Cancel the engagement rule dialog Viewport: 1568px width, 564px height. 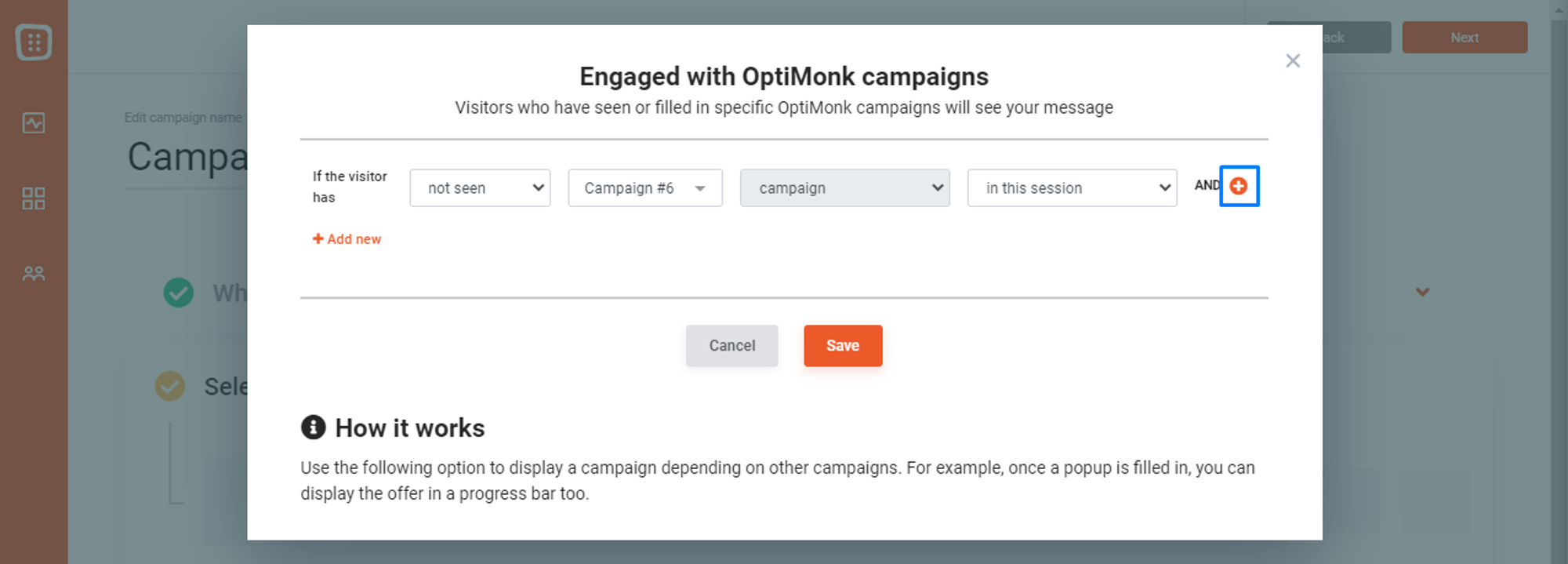pyautogui.click(x=731, y=346)
